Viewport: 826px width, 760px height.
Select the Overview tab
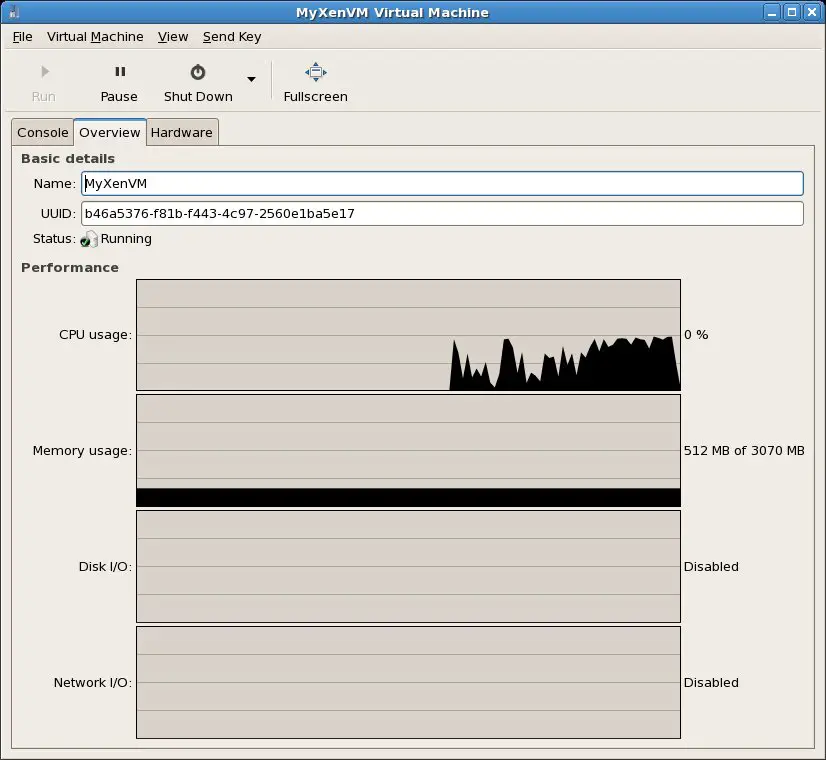pyautogui.click(x=109, y=131)
